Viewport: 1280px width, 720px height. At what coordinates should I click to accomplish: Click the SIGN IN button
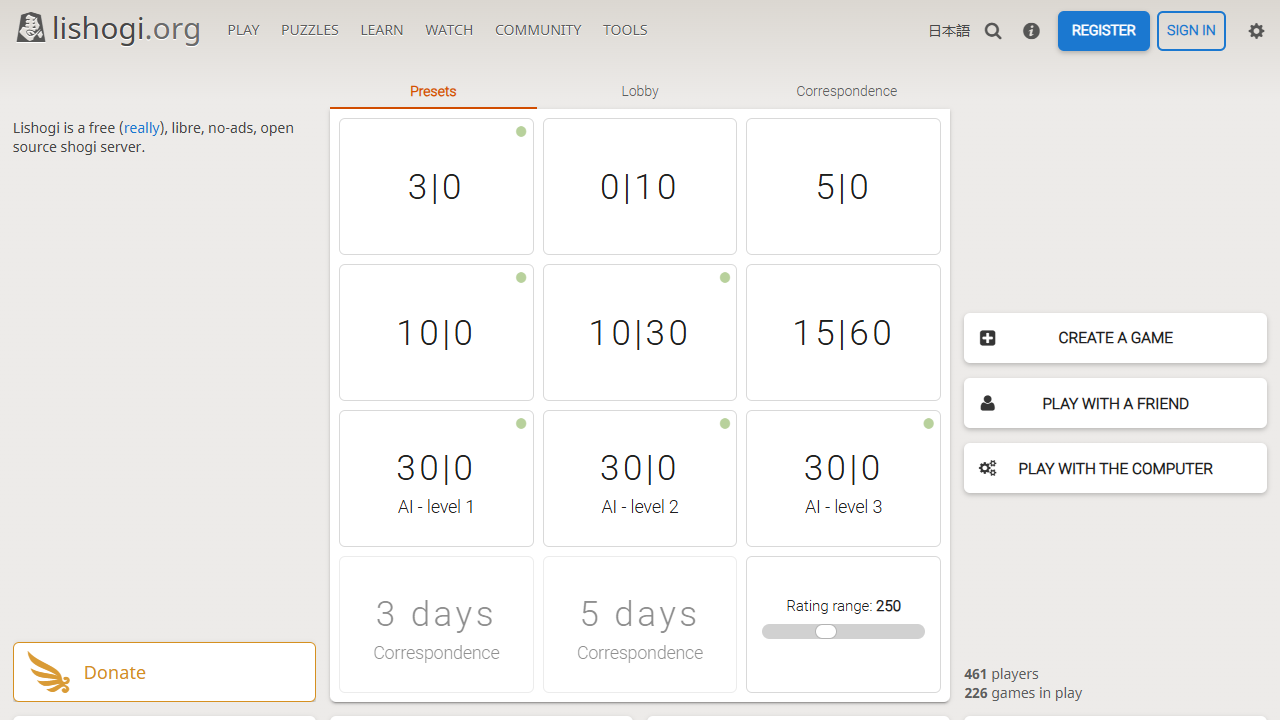[x=1191, y=31]
